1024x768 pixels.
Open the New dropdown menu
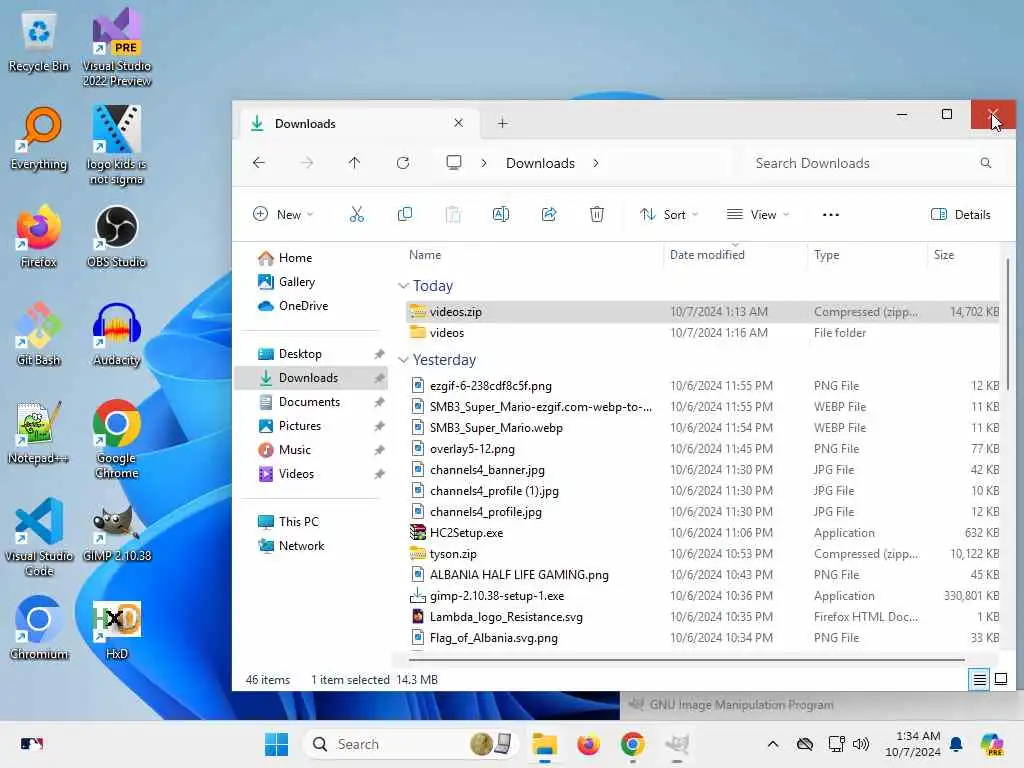283,214
